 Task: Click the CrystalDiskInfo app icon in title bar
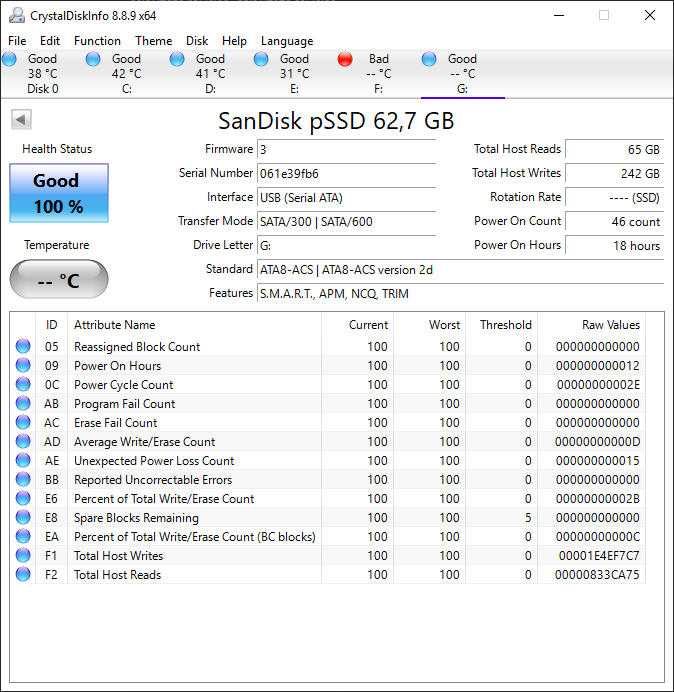pos(17,15)
